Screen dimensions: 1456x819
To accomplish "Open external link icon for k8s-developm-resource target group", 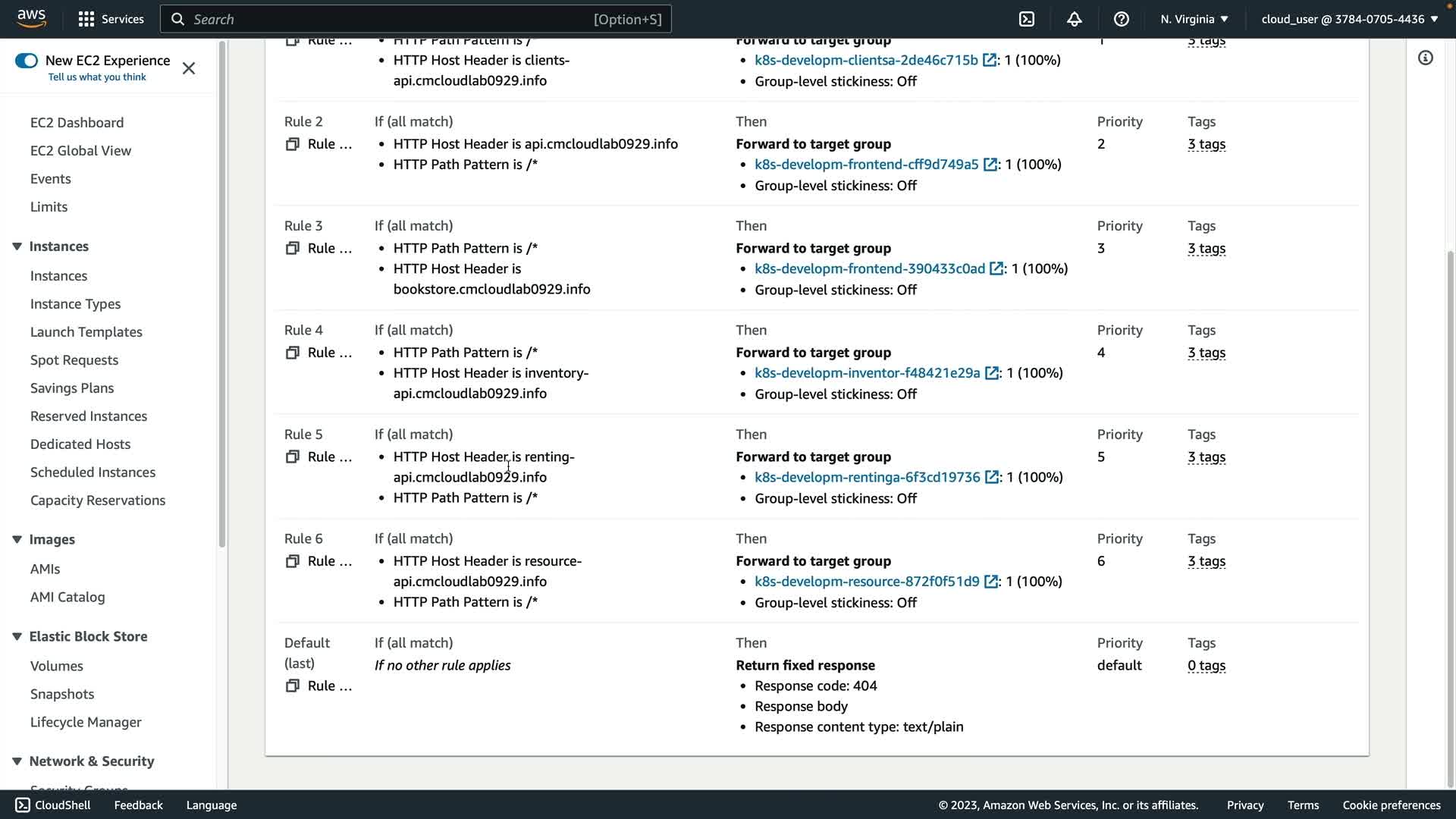I will coord(990,582).
